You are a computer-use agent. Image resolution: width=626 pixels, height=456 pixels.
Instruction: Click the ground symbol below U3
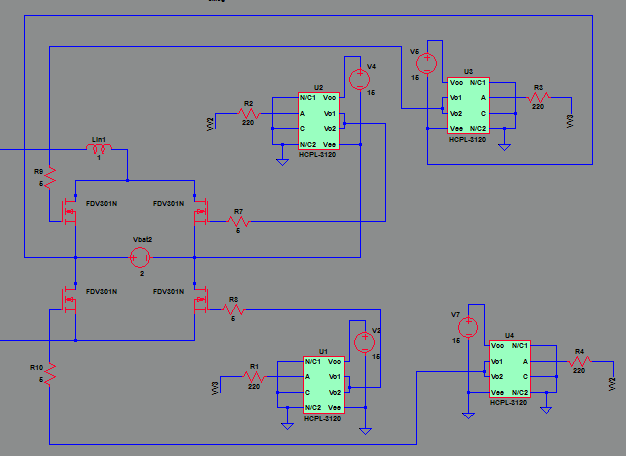[x=505, y=146]
